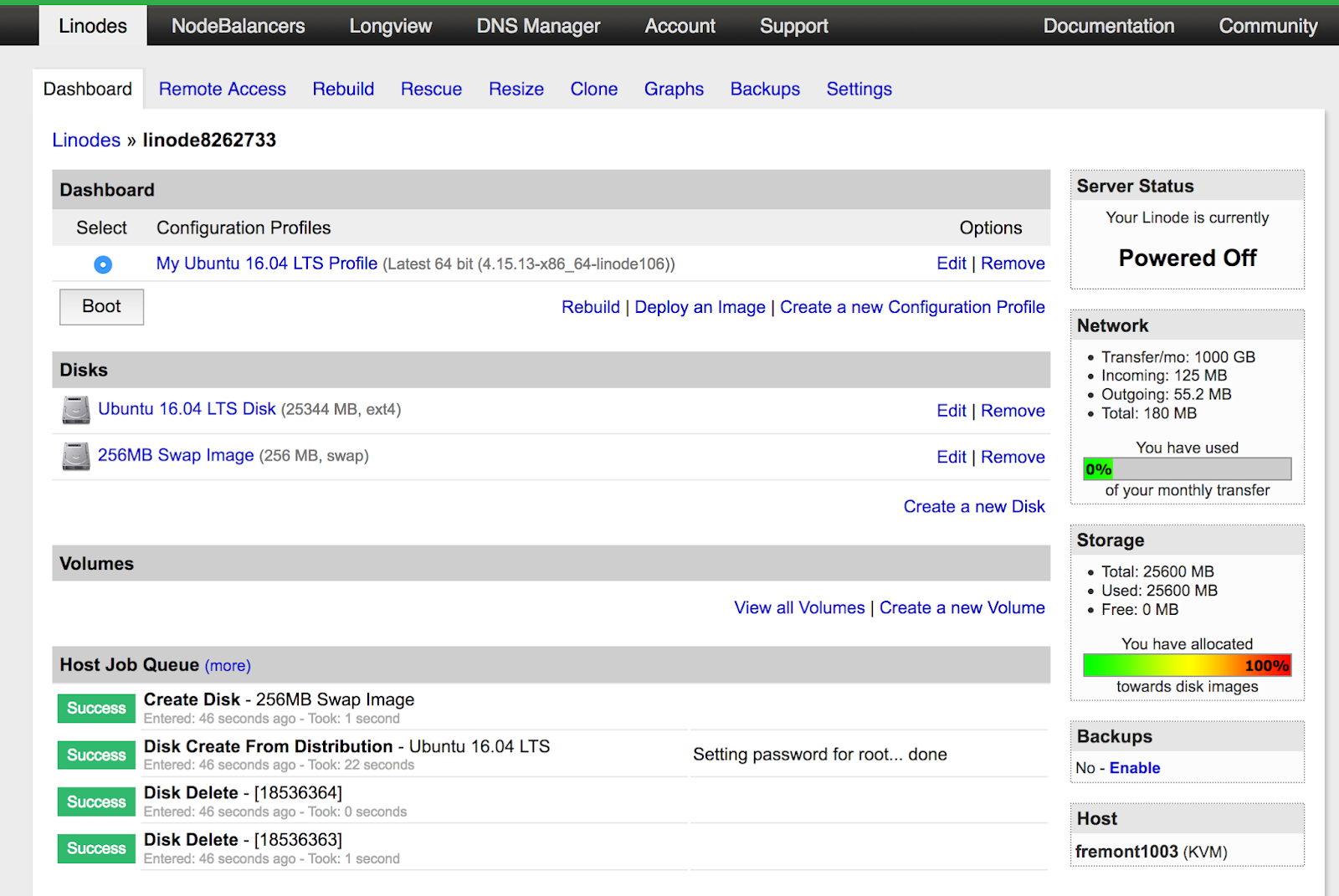Switch to the Dashboard tab
Viewport: 1339px width, 896px height.
coord(88,89)
